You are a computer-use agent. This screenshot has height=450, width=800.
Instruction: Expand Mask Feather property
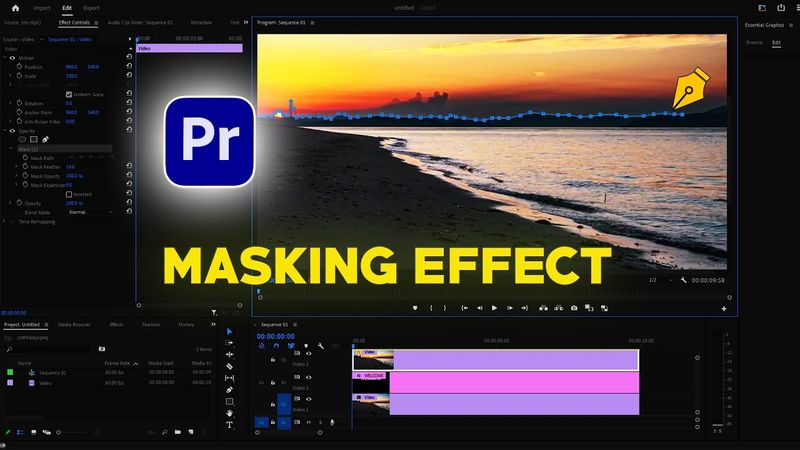click(x=16, y=166)
